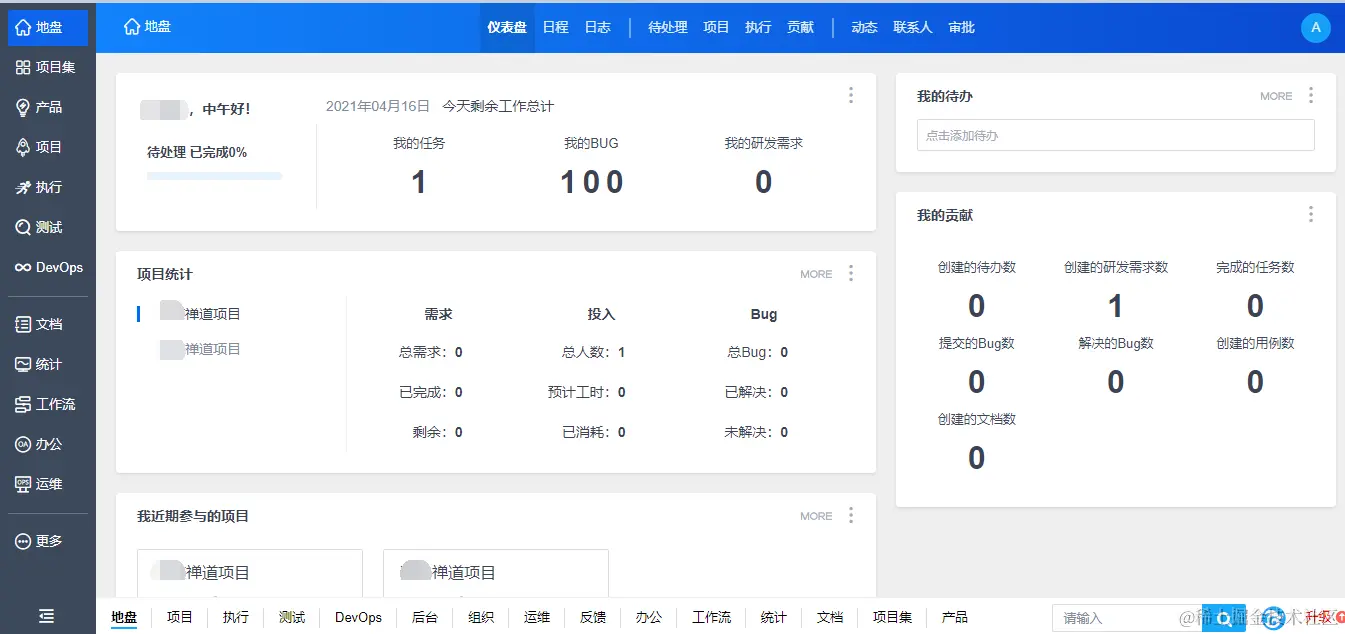
Task: Switch to the 联系人 tab
Action: click(x=913, y=27)
